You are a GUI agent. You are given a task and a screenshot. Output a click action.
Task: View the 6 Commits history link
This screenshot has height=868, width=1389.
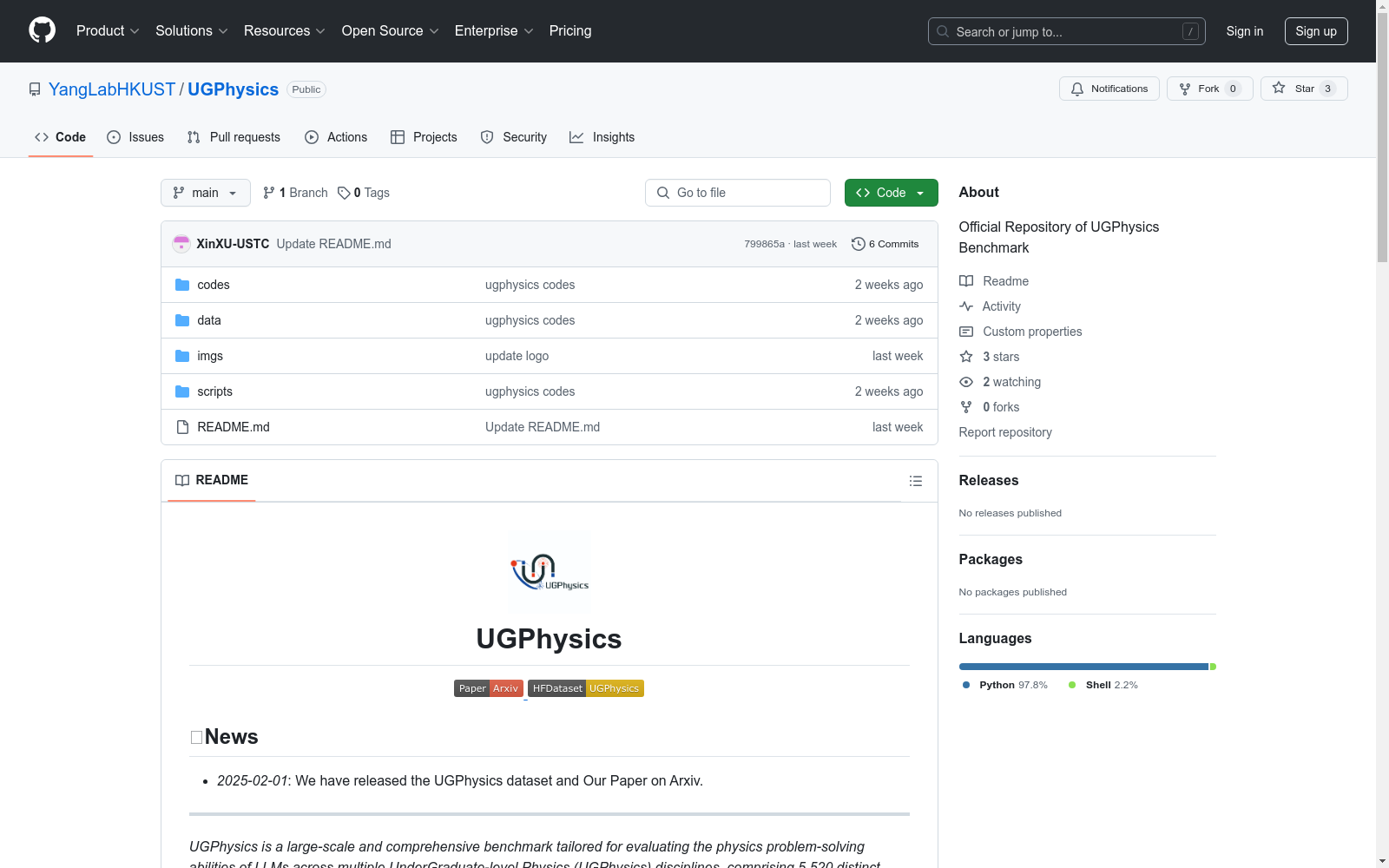pyautogui.click(x=885, y=244)
